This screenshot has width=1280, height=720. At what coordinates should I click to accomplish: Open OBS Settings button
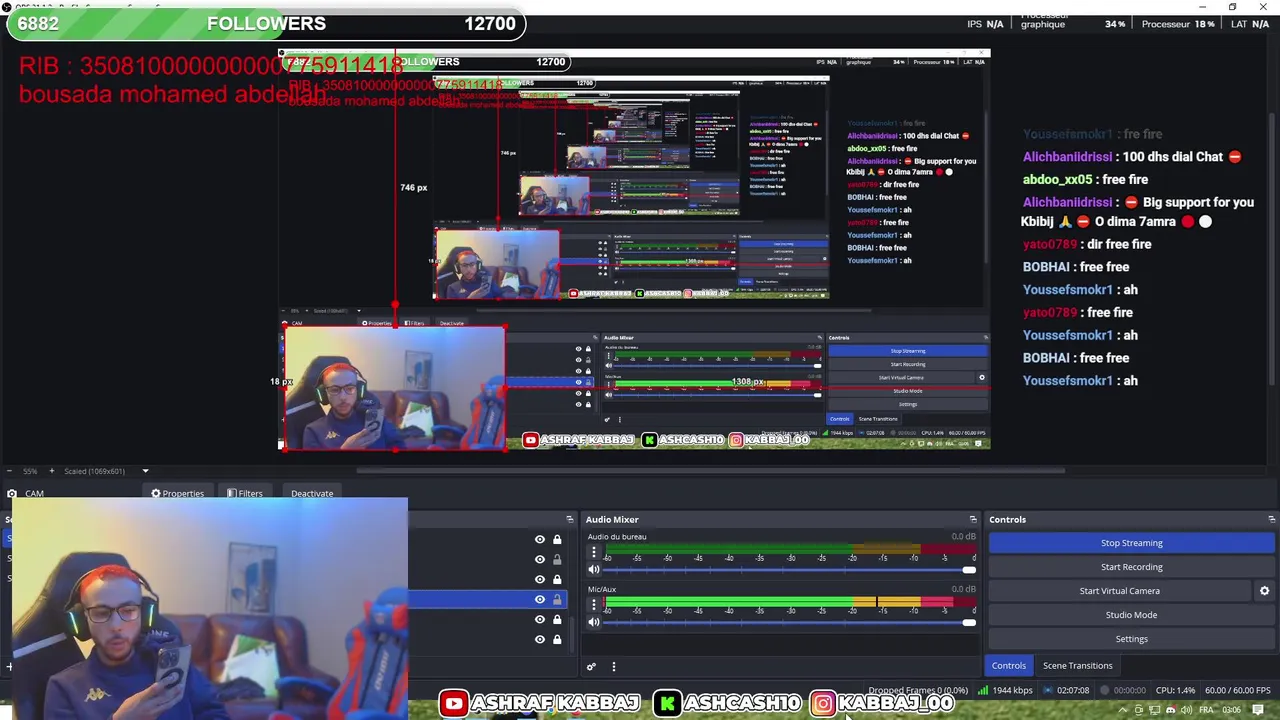(x=1131, y=639)
